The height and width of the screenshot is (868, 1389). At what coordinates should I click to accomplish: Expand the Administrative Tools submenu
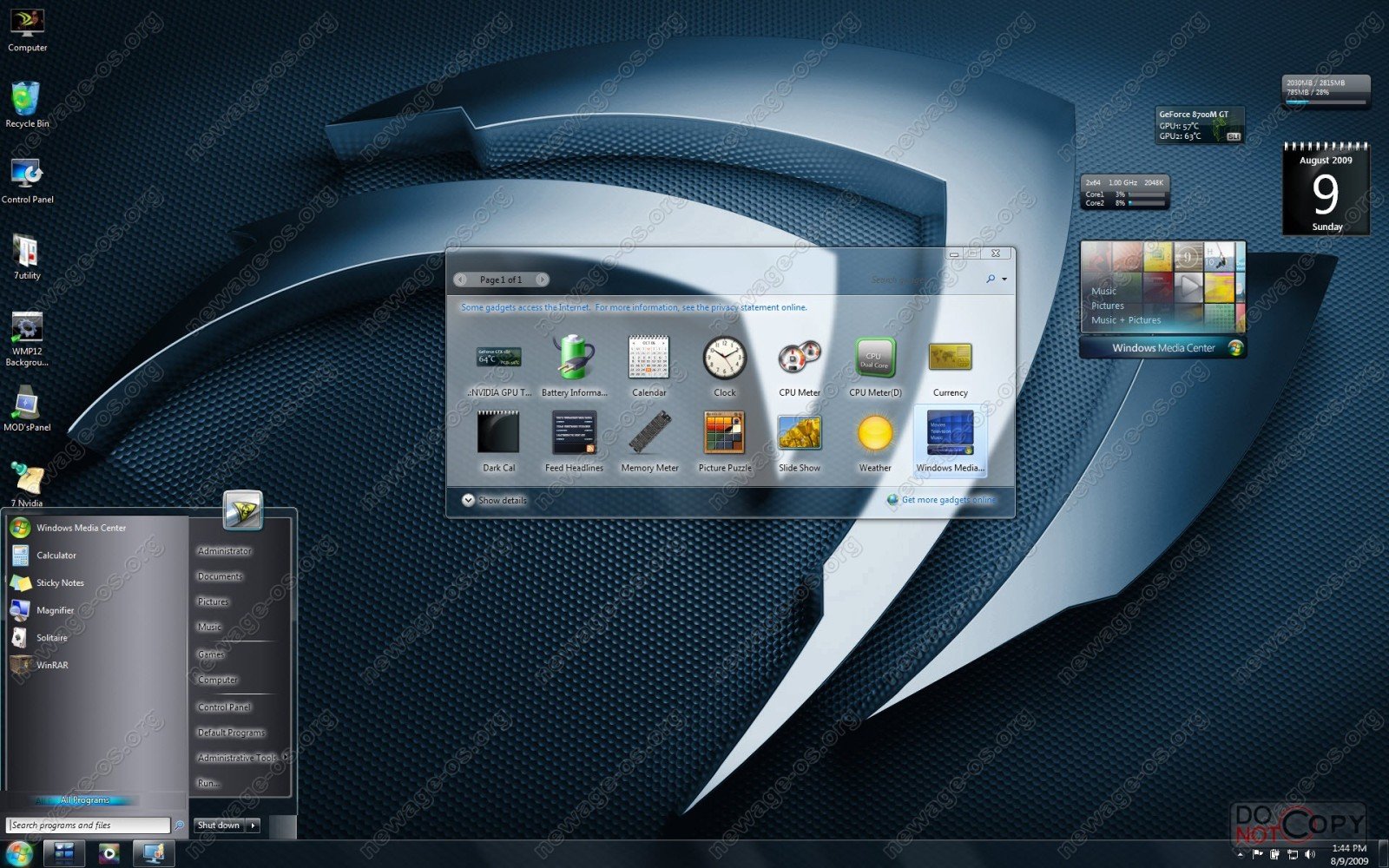coord(240,758)
